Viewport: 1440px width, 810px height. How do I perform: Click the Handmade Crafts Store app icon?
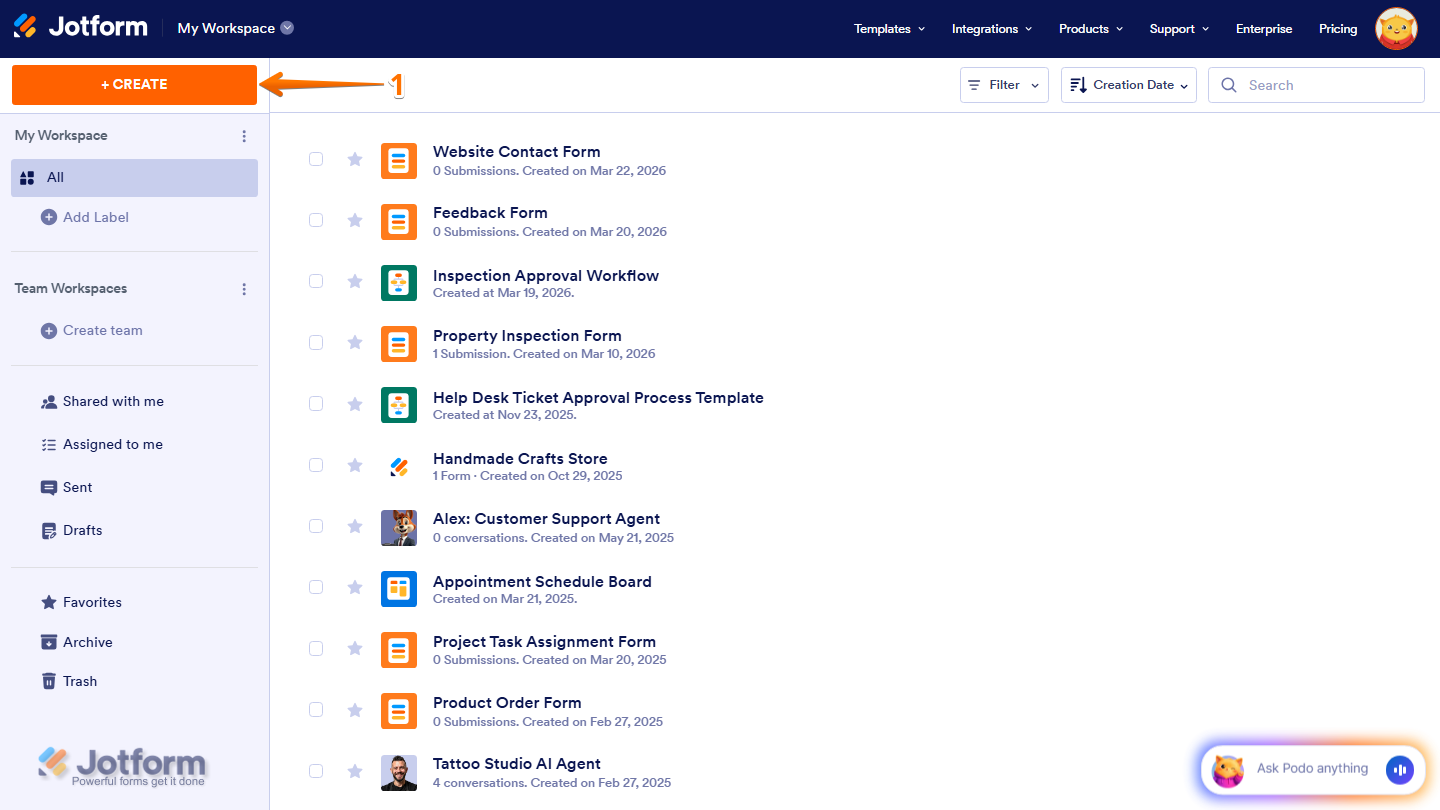tap(399, 465)
